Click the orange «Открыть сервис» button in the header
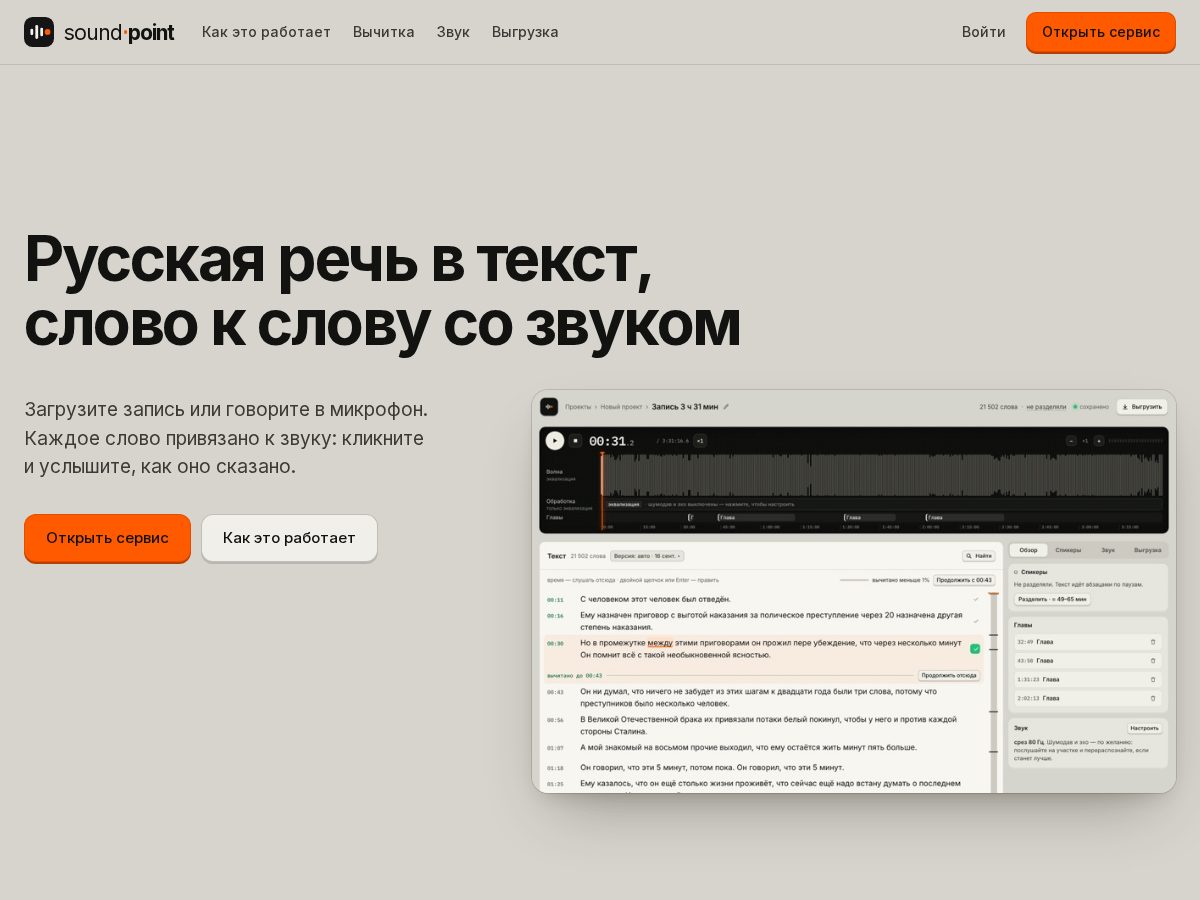The image size is (1200, 900). pyautogui.click(x=1101, y=32)
